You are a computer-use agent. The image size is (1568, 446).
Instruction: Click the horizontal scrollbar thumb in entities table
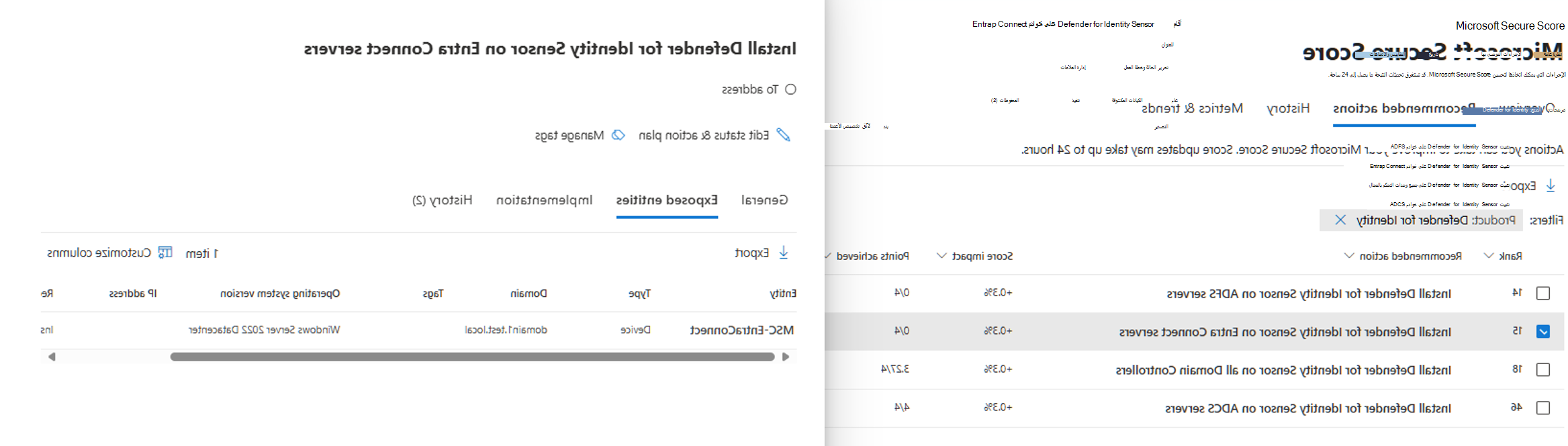[x=472, y=357]
